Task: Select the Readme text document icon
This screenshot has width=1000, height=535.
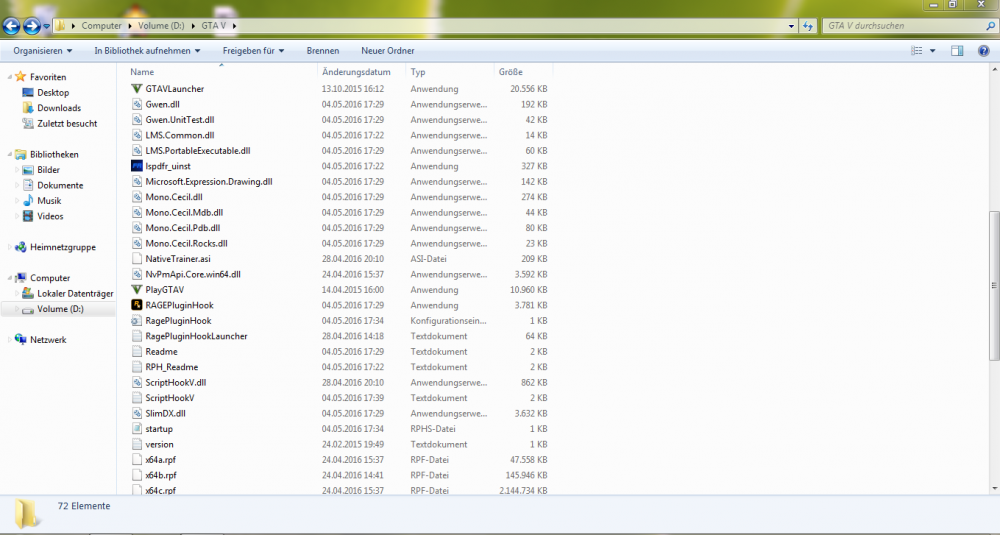Action: pyautogui.click(x=136, y=351)
